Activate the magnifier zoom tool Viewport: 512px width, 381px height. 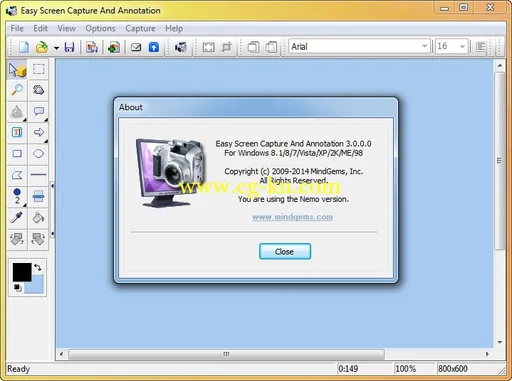[x=17, y=90]
